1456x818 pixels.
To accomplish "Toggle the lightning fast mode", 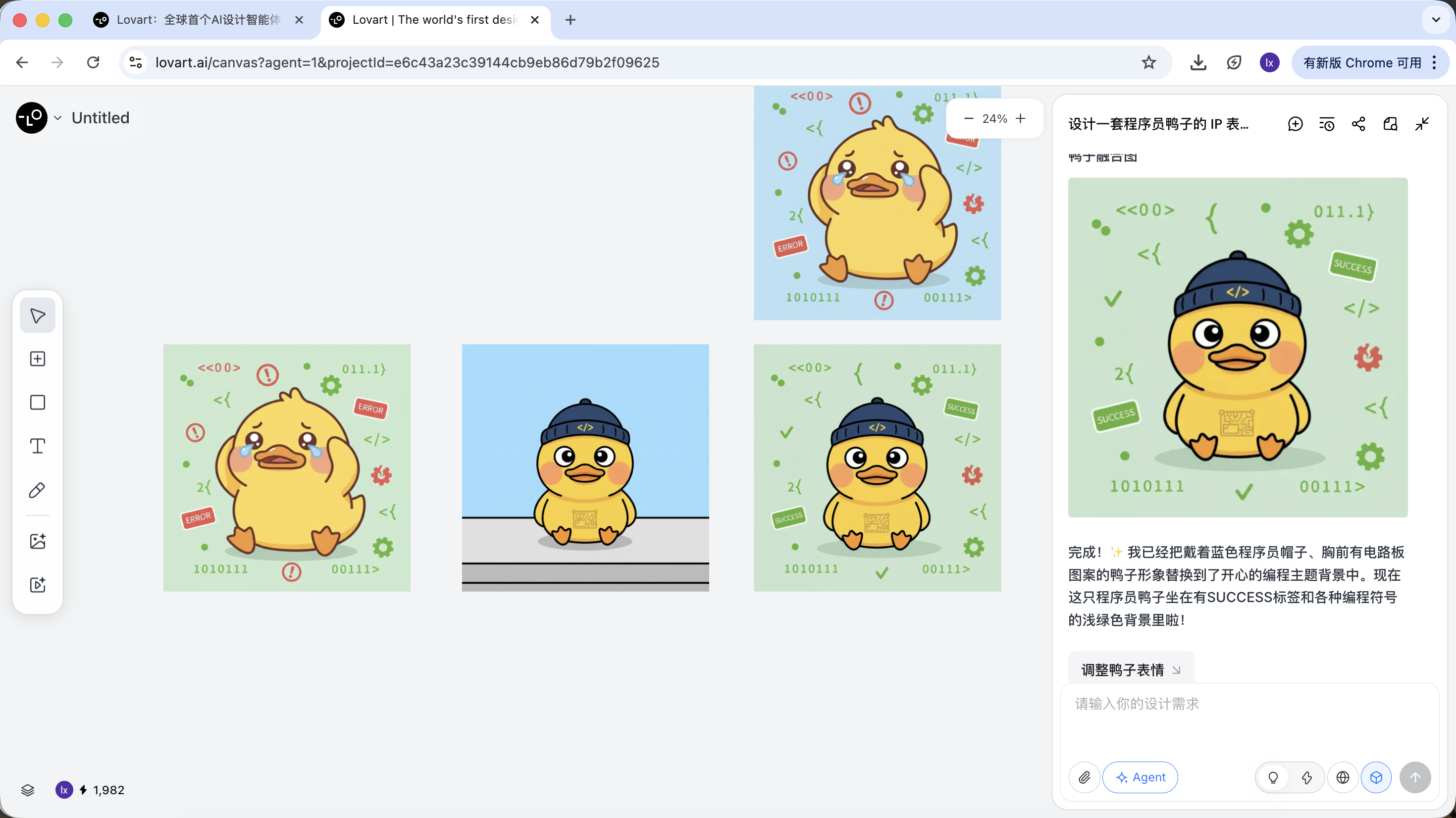I will (x=1306, y=777).
